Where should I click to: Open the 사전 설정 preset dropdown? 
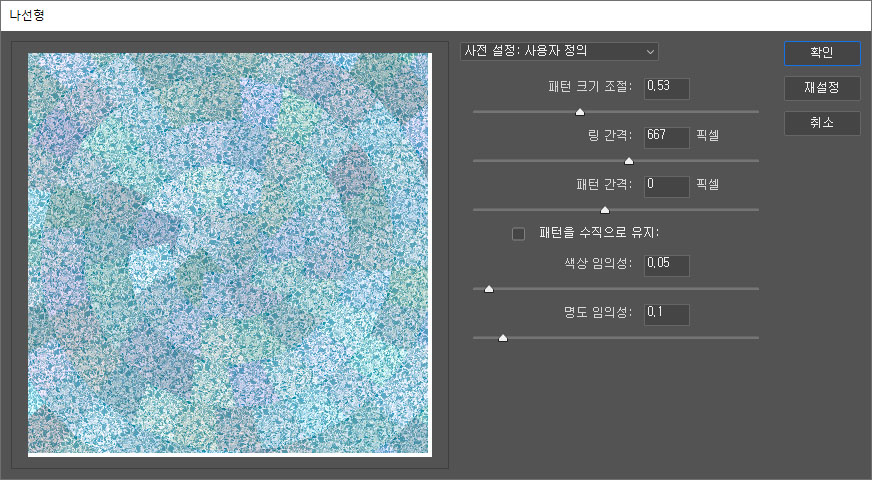(x=559, y=51)
